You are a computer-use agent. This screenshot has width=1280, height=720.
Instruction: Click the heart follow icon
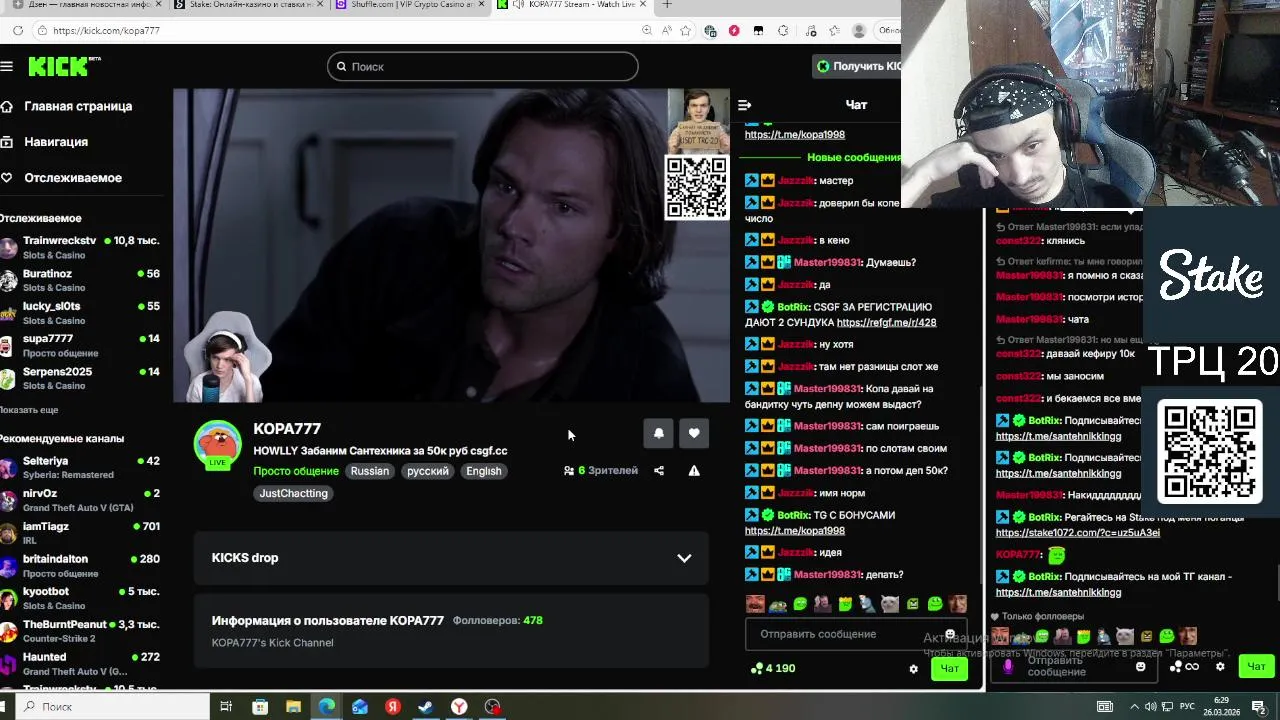coord(694,433)
